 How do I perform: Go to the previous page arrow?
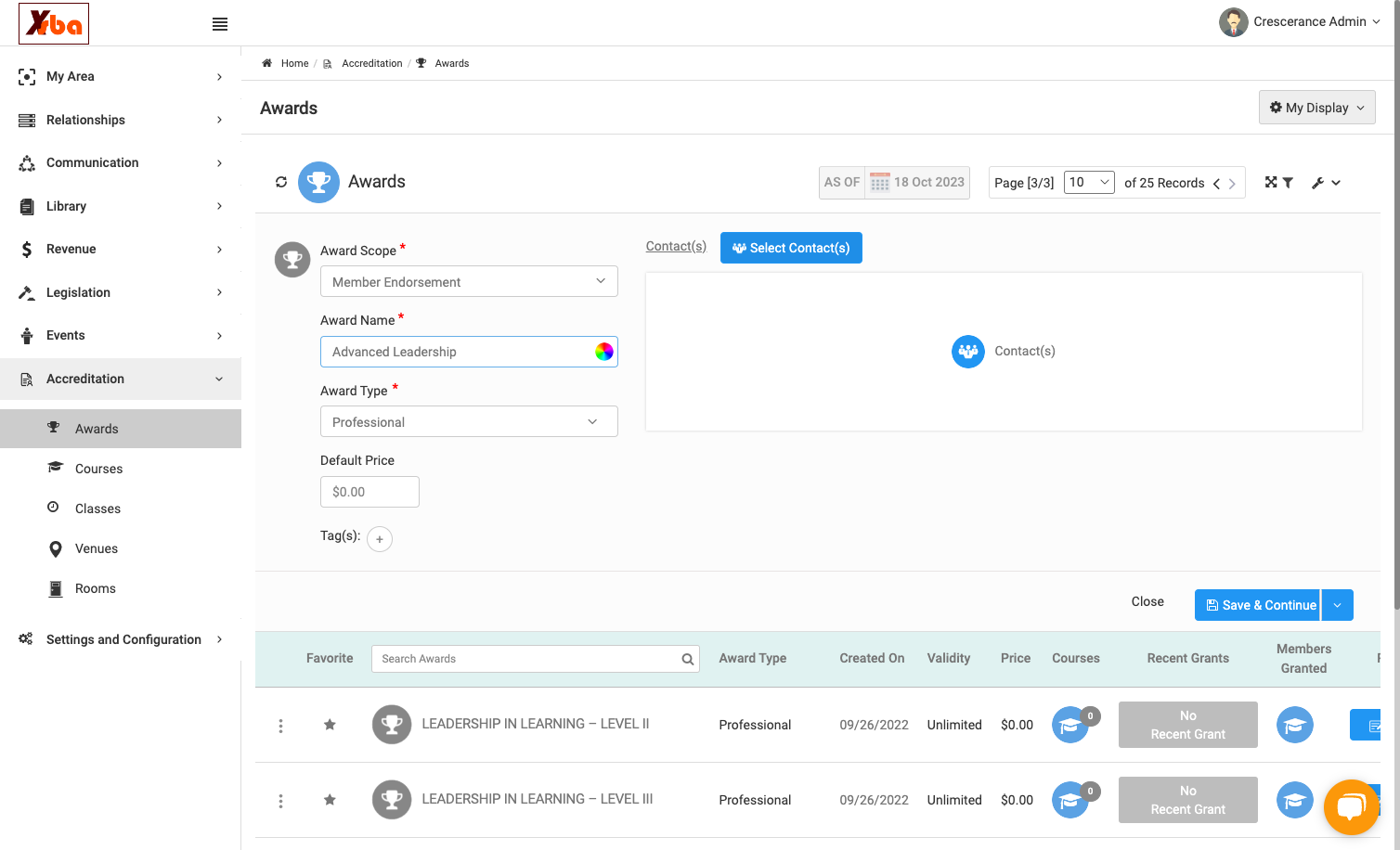click(1216, 184)
